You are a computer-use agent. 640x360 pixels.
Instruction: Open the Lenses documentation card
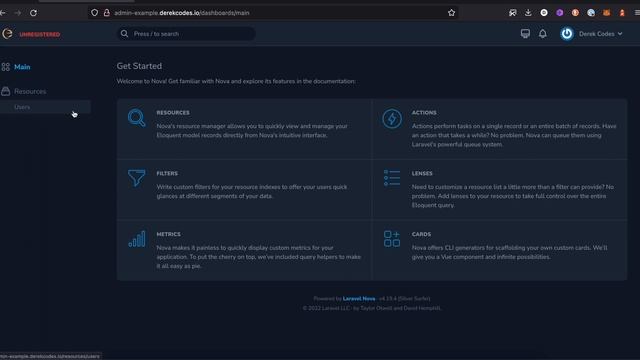tap(500, 189)
